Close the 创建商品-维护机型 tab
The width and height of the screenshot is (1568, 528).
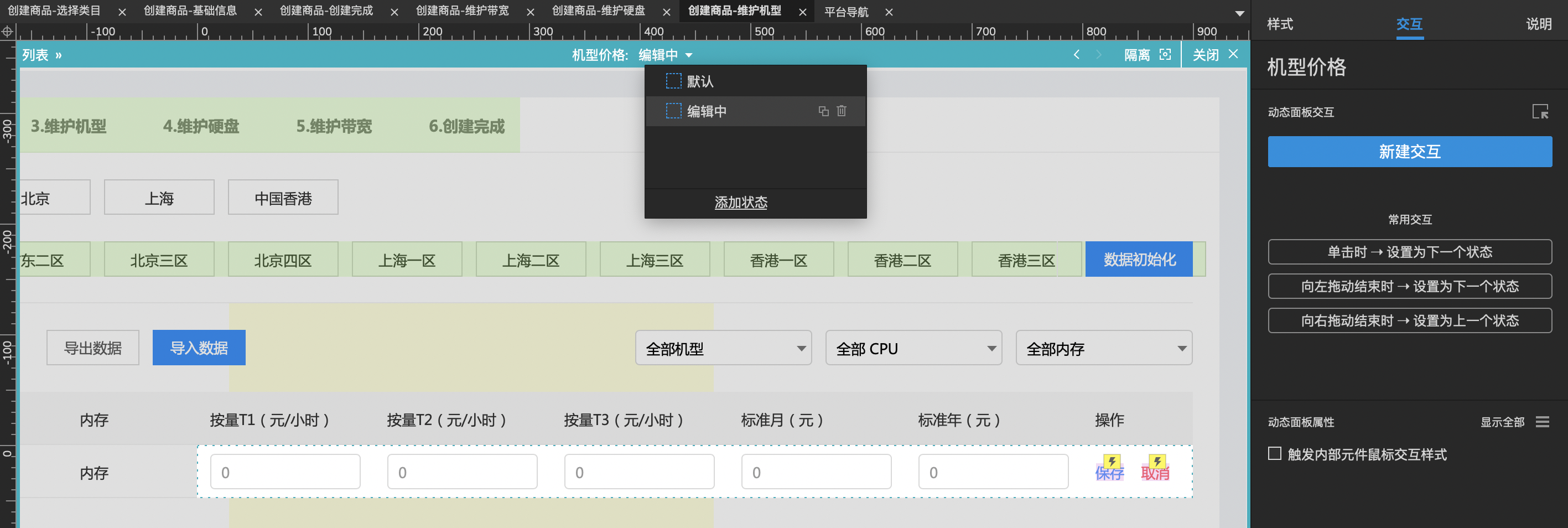coord(803,12)
